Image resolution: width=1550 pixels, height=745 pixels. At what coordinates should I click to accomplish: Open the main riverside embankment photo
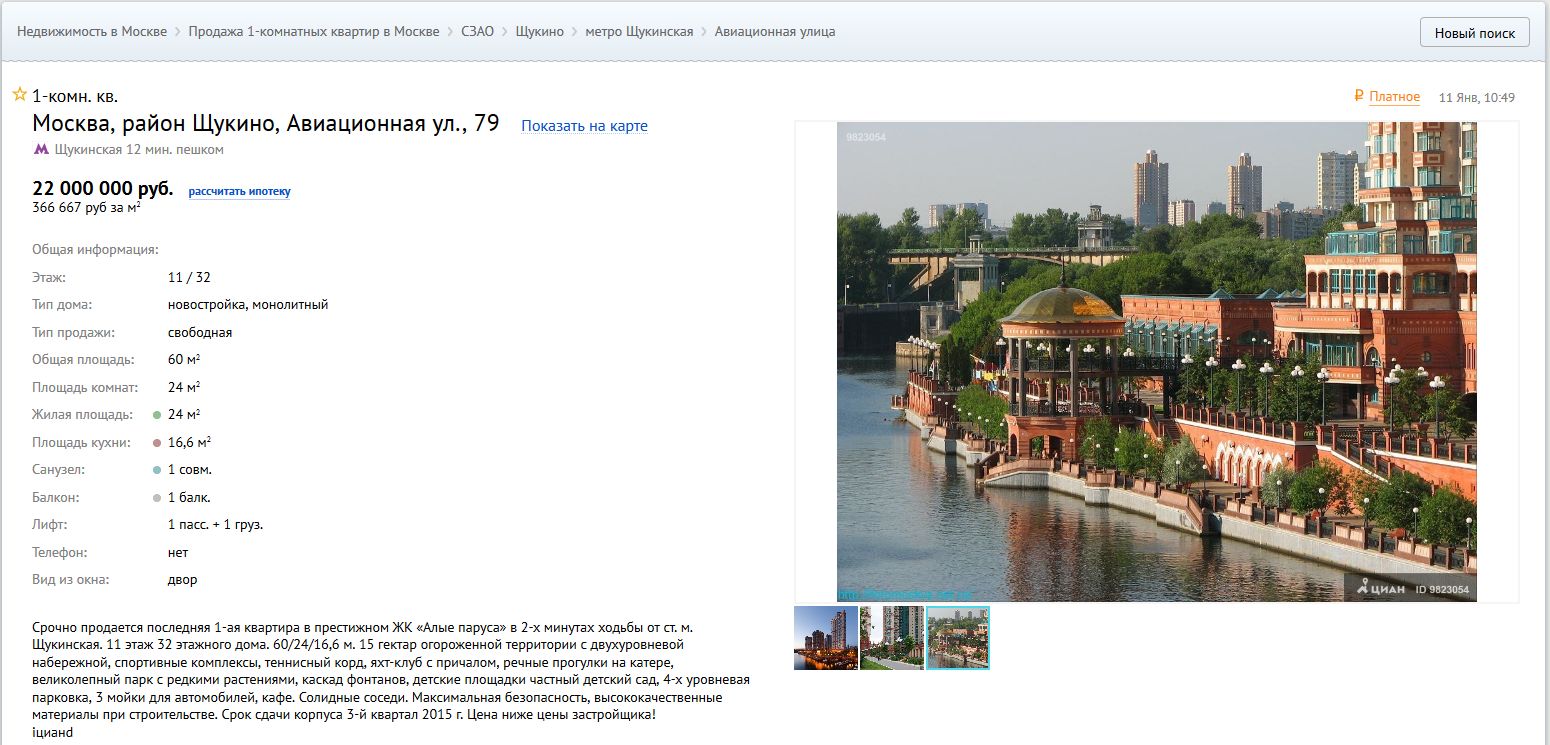click(x=1157, y=362)
